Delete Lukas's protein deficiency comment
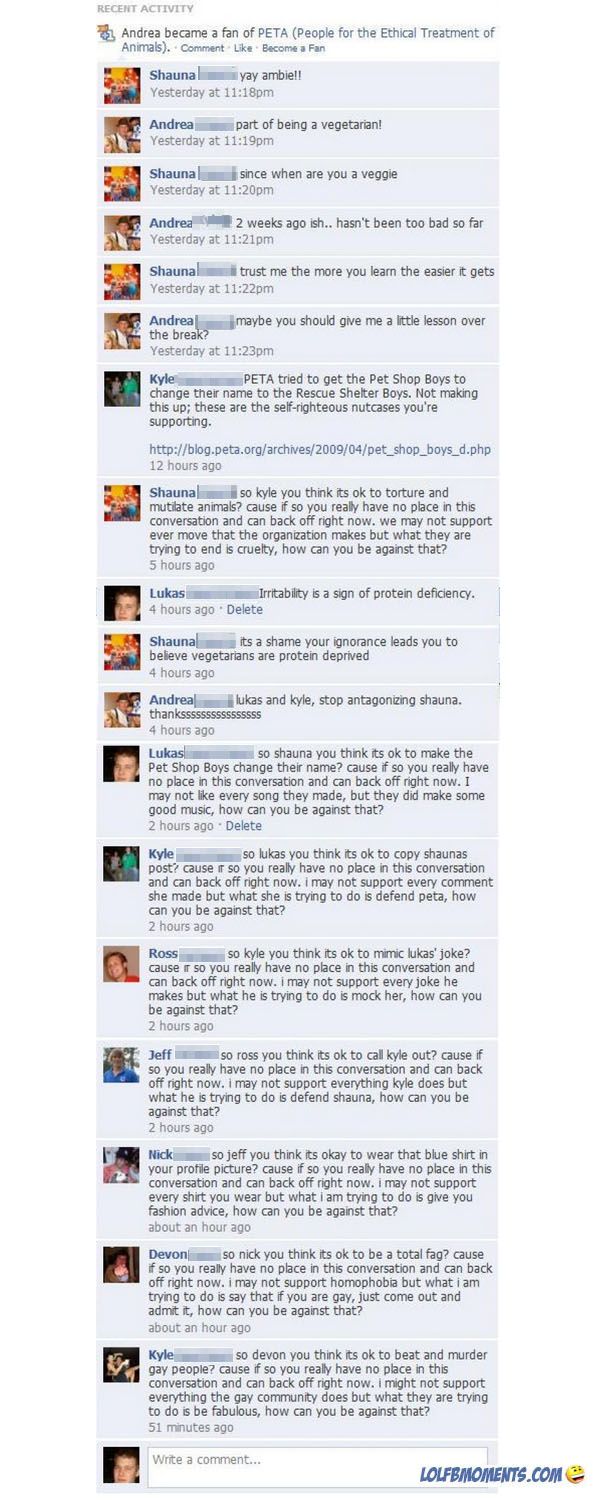Screen dimensions: 600x1500 (244, 609)
